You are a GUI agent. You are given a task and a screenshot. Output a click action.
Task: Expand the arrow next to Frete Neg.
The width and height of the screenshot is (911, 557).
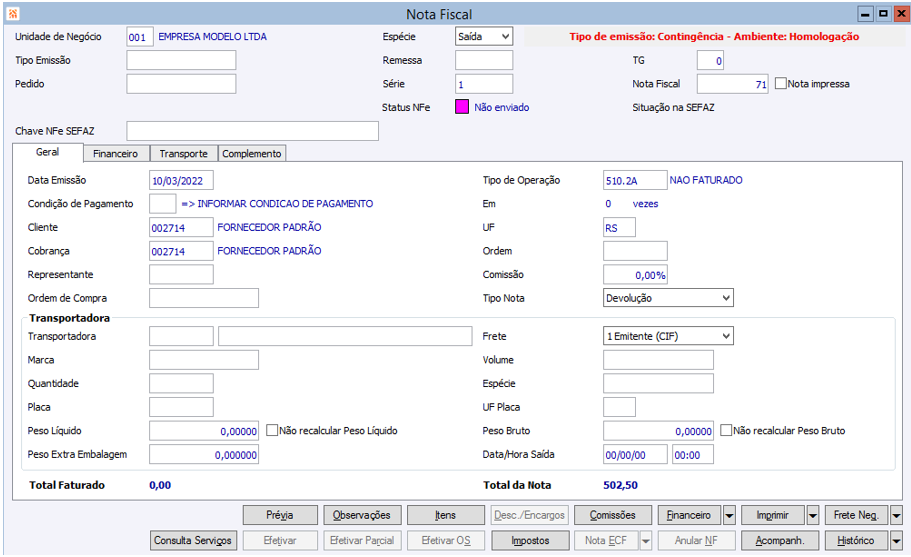click(896, 515)
